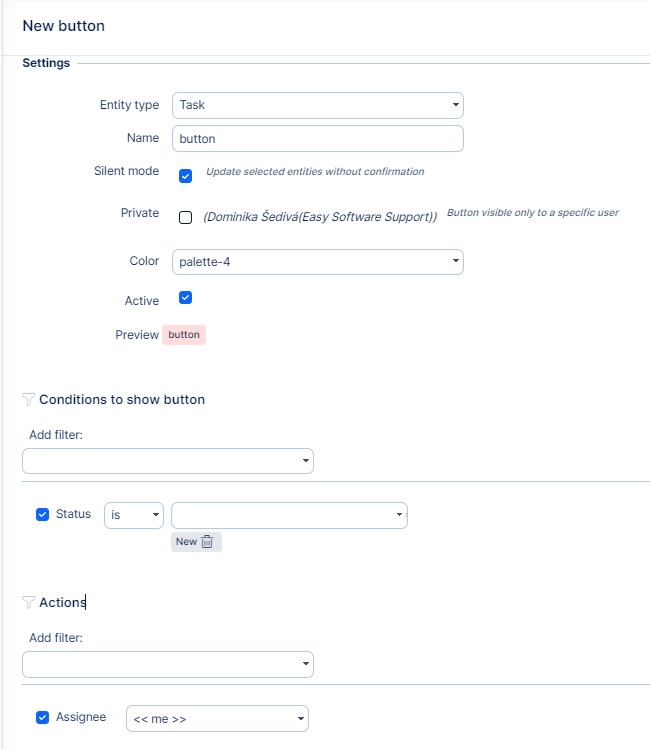Uncheck the Active checkbox
Viewport: 650px width, 749px height.
[185, 298]
